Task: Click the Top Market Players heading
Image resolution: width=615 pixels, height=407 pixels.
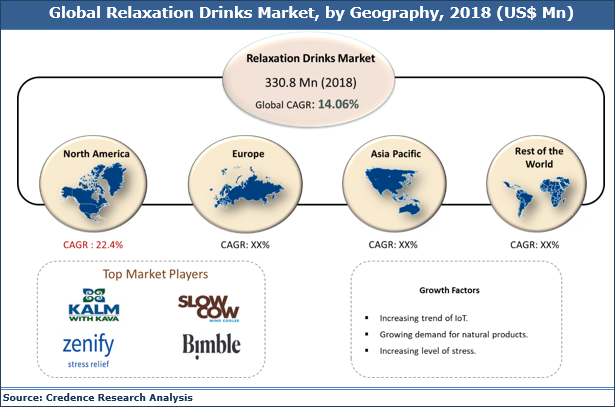Action: 155,274
